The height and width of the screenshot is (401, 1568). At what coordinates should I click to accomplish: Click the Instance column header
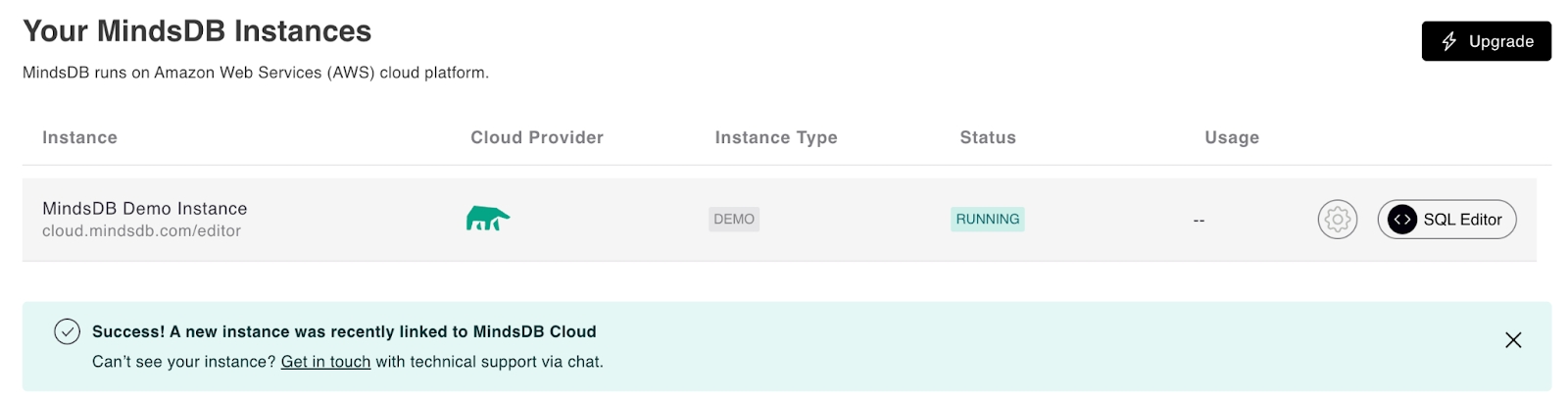pos(79,138)
